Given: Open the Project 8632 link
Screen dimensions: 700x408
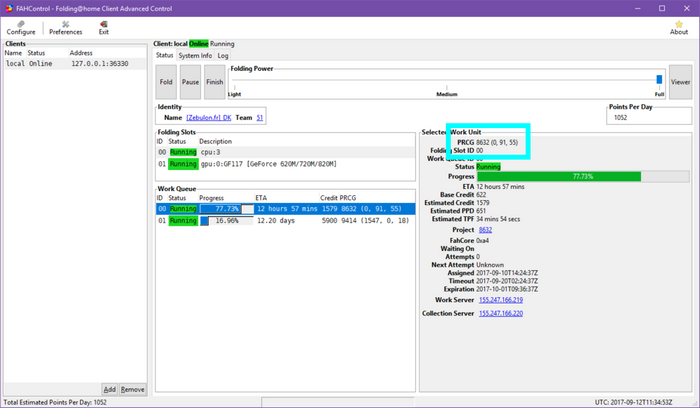Looking at the screenshot, I should point(485,230).
